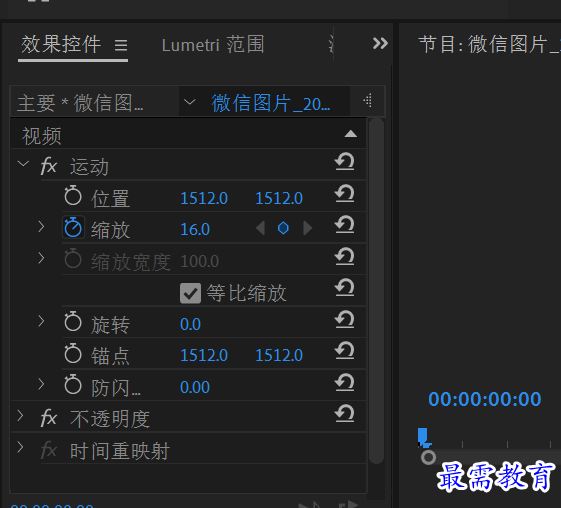Select the 主要 * 微信图 master clip tab
This screenshot has height=508, width=561.
[x=81, y=103]
